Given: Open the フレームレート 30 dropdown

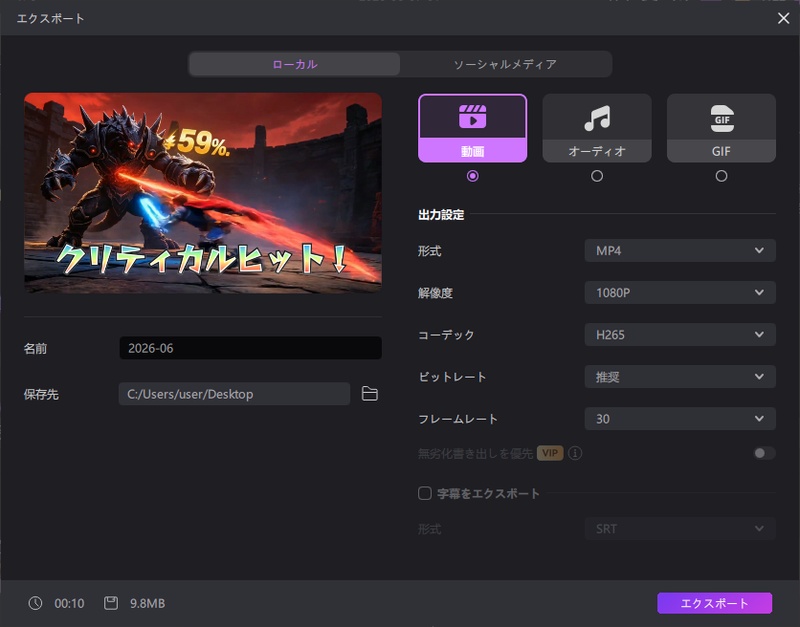Looking at the screenshot, I should 680,419.
